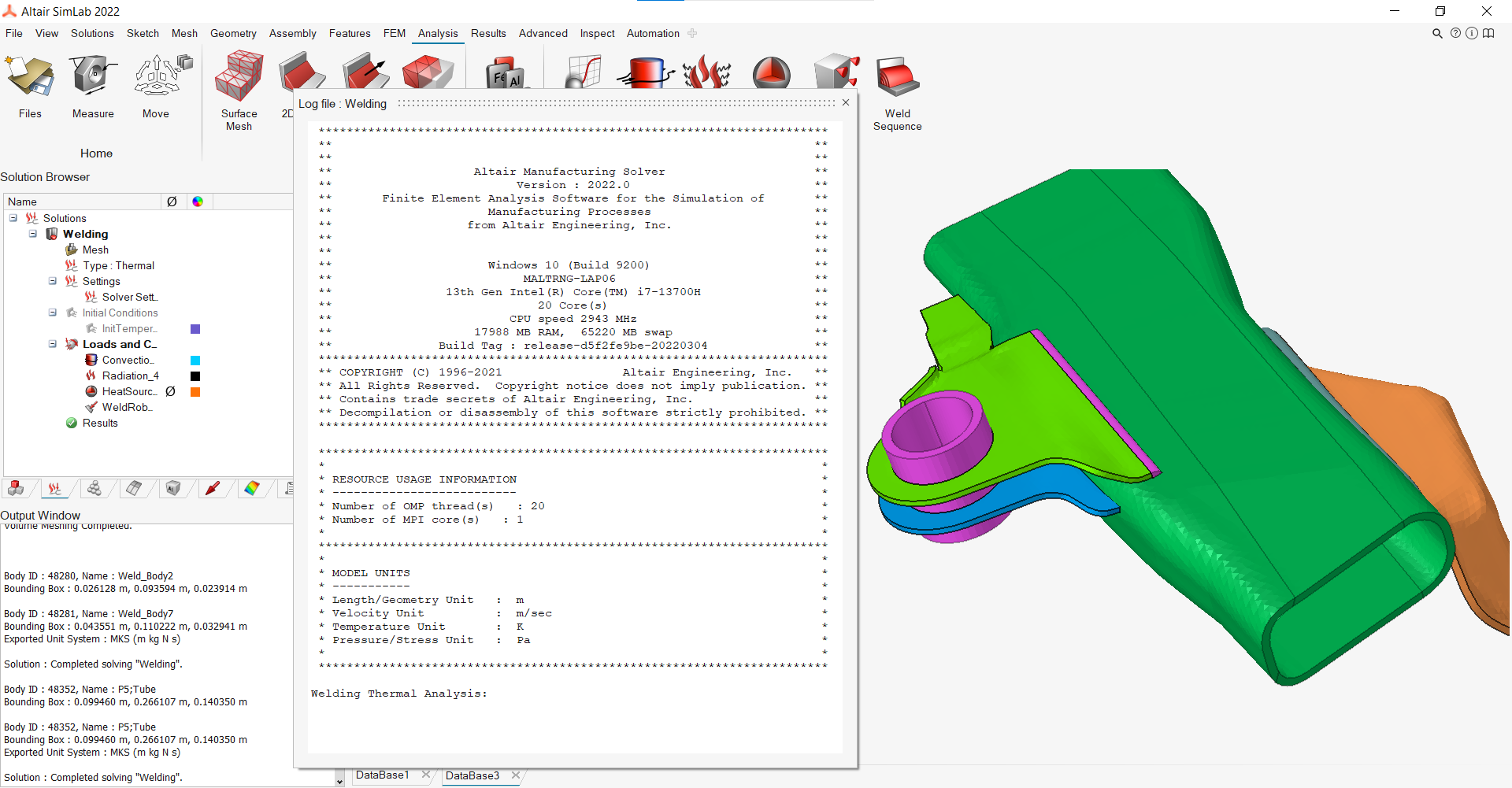Collapse the Welding solution tree node

pos(33,234)
